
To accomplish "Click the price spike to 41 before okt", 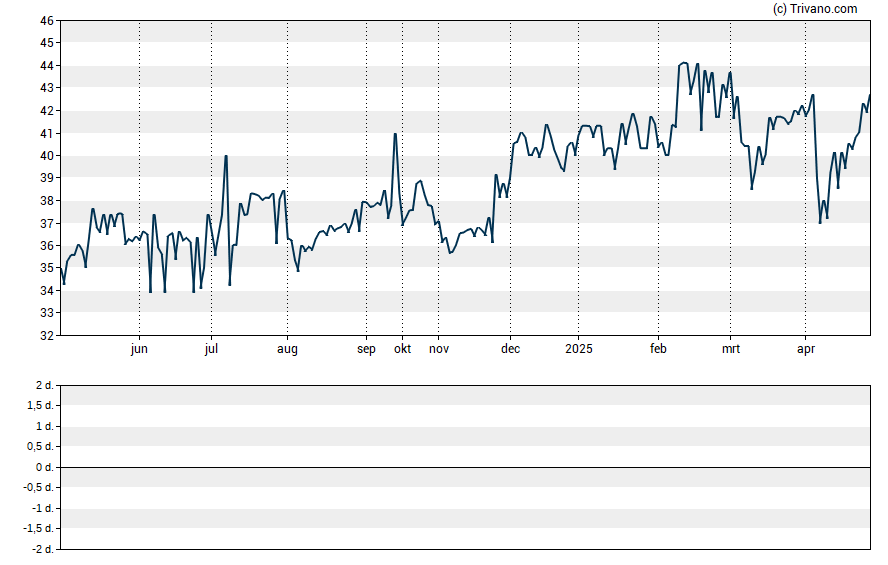I will [395, 134].
